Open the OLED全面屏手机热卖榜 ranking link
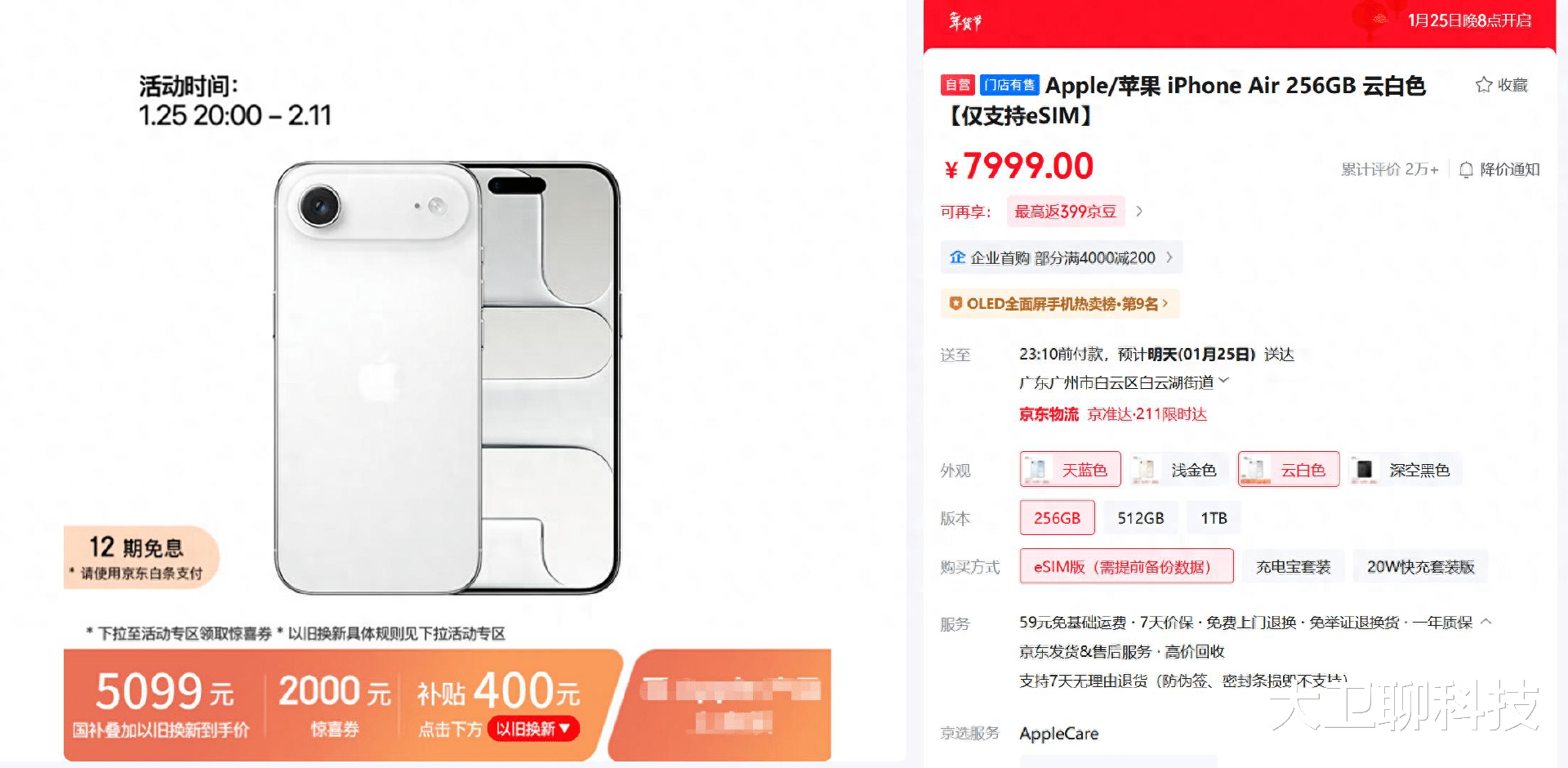1568x768 pixels. point(1060,304)
